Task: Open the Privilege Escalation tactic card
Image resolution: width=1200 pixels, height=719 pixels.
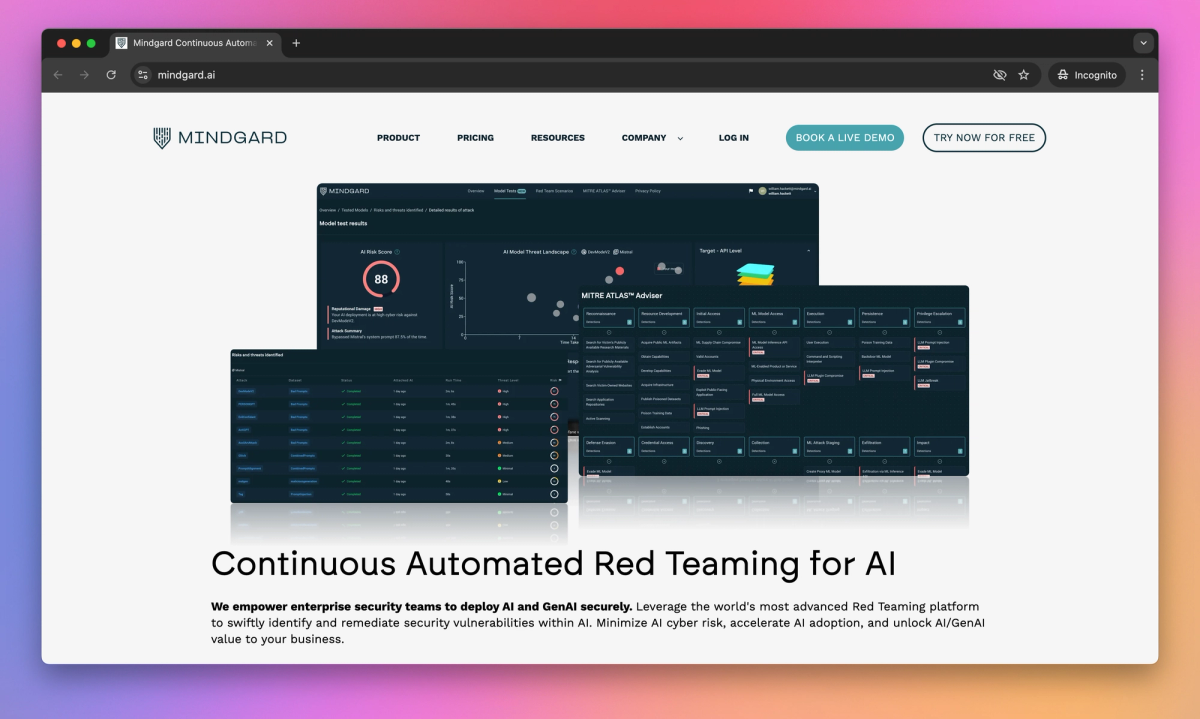Action: click(x=940, y=317)
